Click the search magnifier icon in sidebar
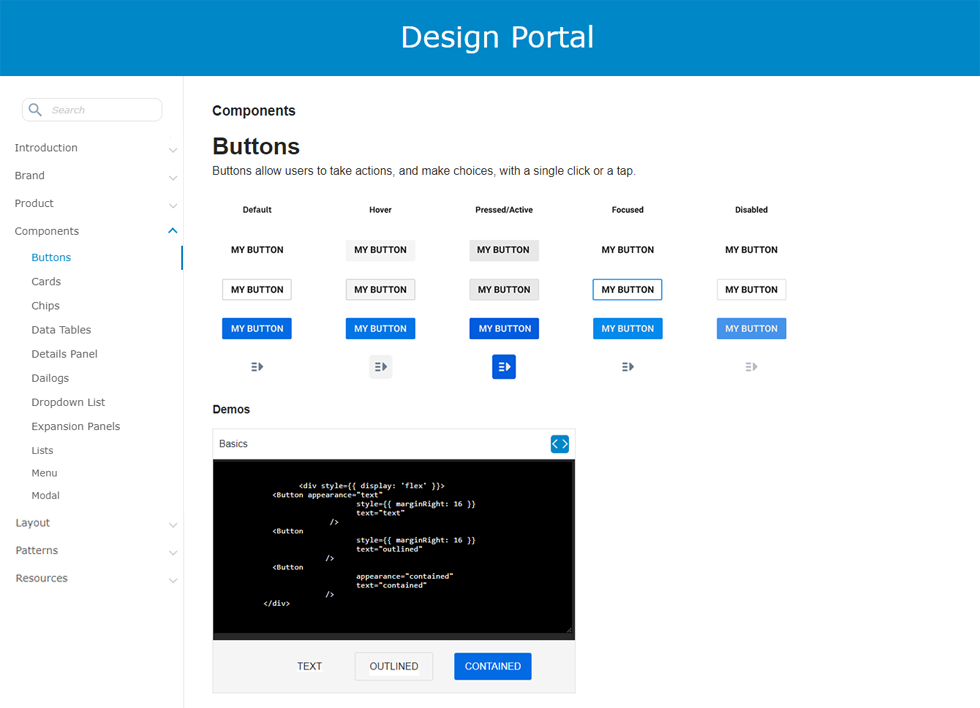Viewport: 980px width, 708px height. tap(35, 110)
